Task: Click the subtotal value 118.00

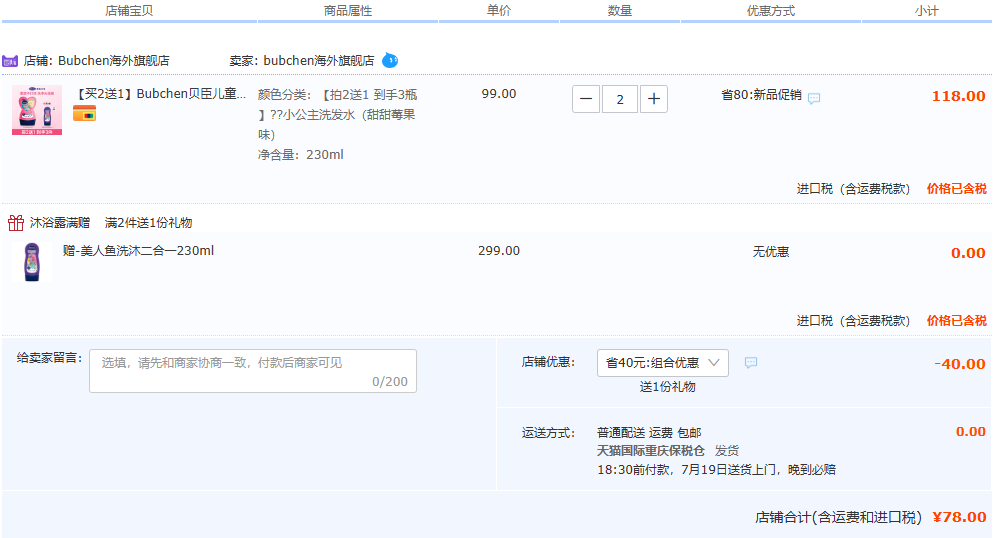Action: [x=959, y=96]
